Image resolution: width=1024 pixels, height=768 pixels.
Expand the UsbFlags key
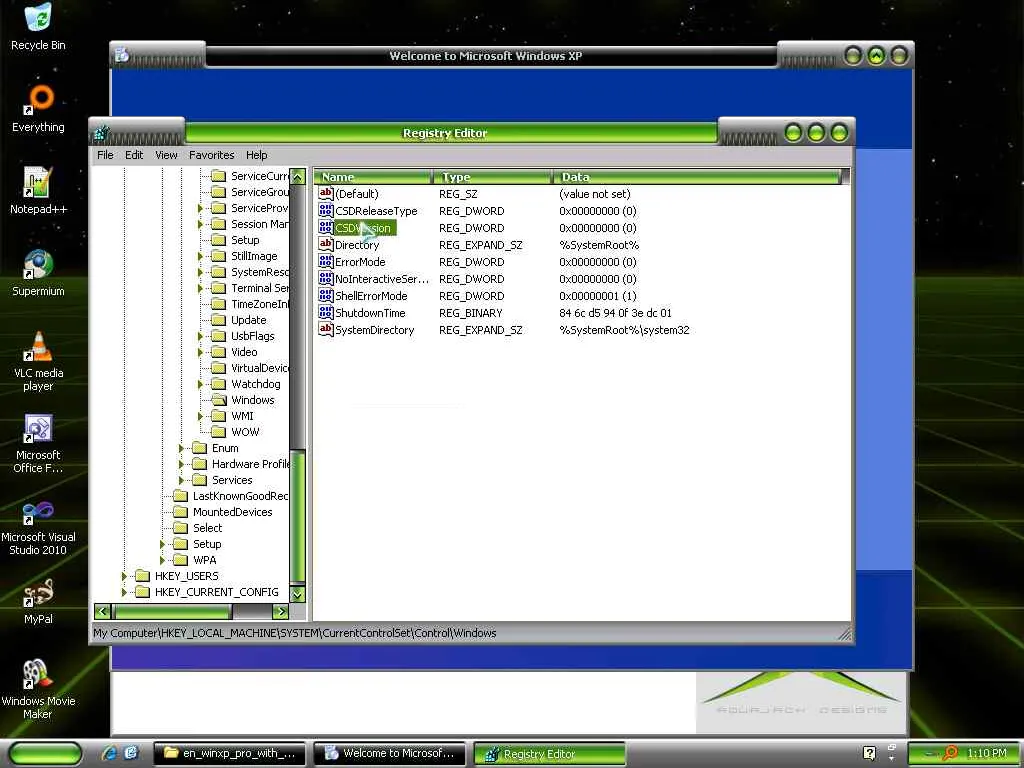(x=200, y=336)
